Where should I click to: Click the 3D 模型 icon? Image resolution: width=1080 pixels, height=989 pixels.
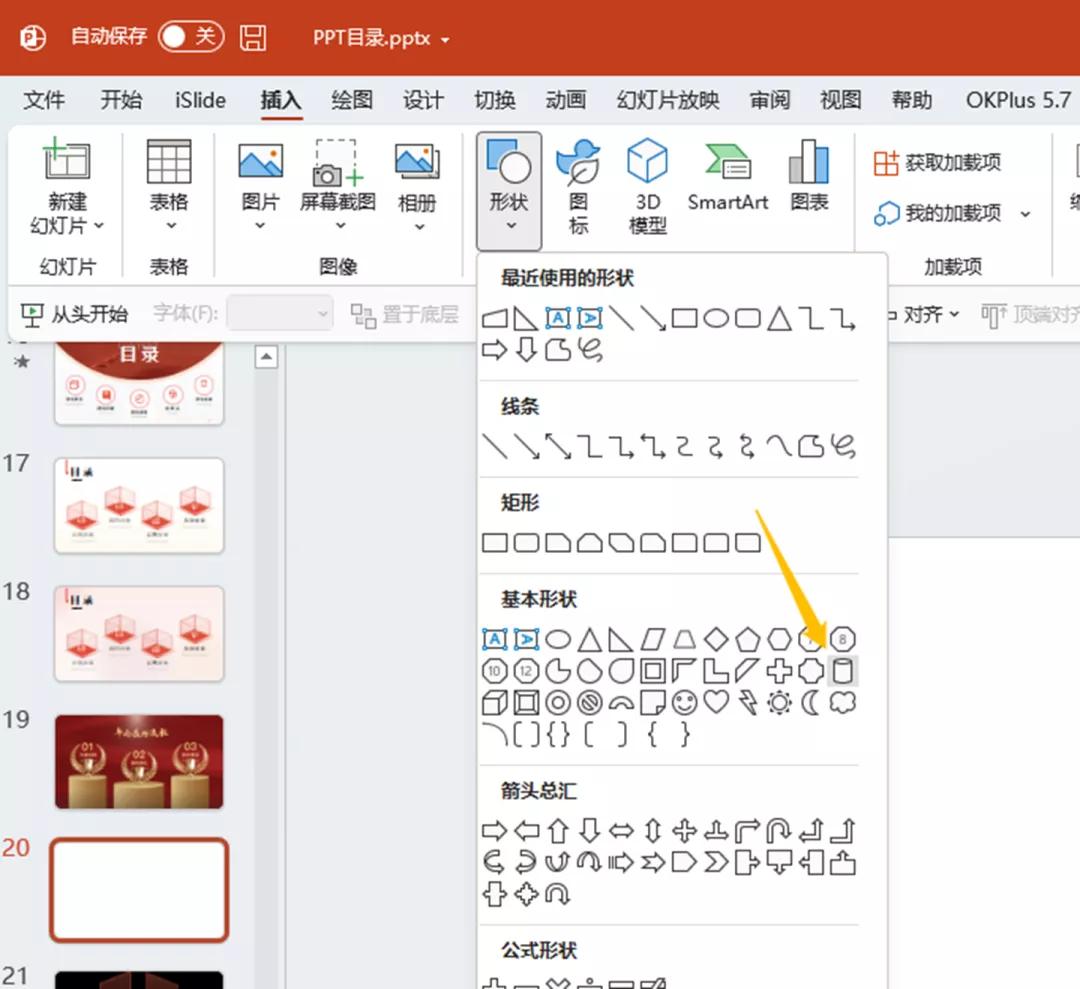[647, 187]
